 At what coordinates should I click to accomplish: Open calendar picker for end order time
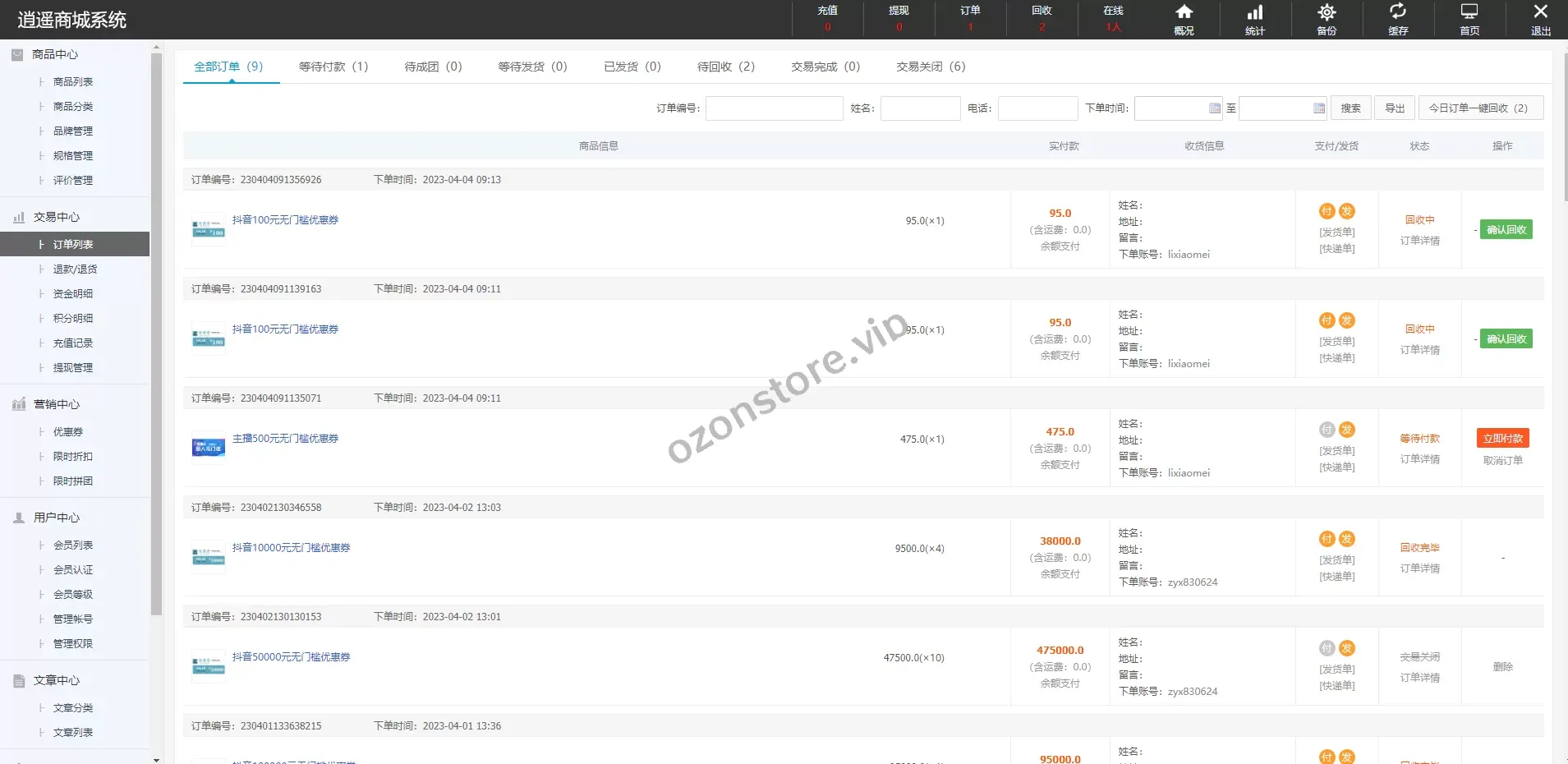(x=1318, y=108)
